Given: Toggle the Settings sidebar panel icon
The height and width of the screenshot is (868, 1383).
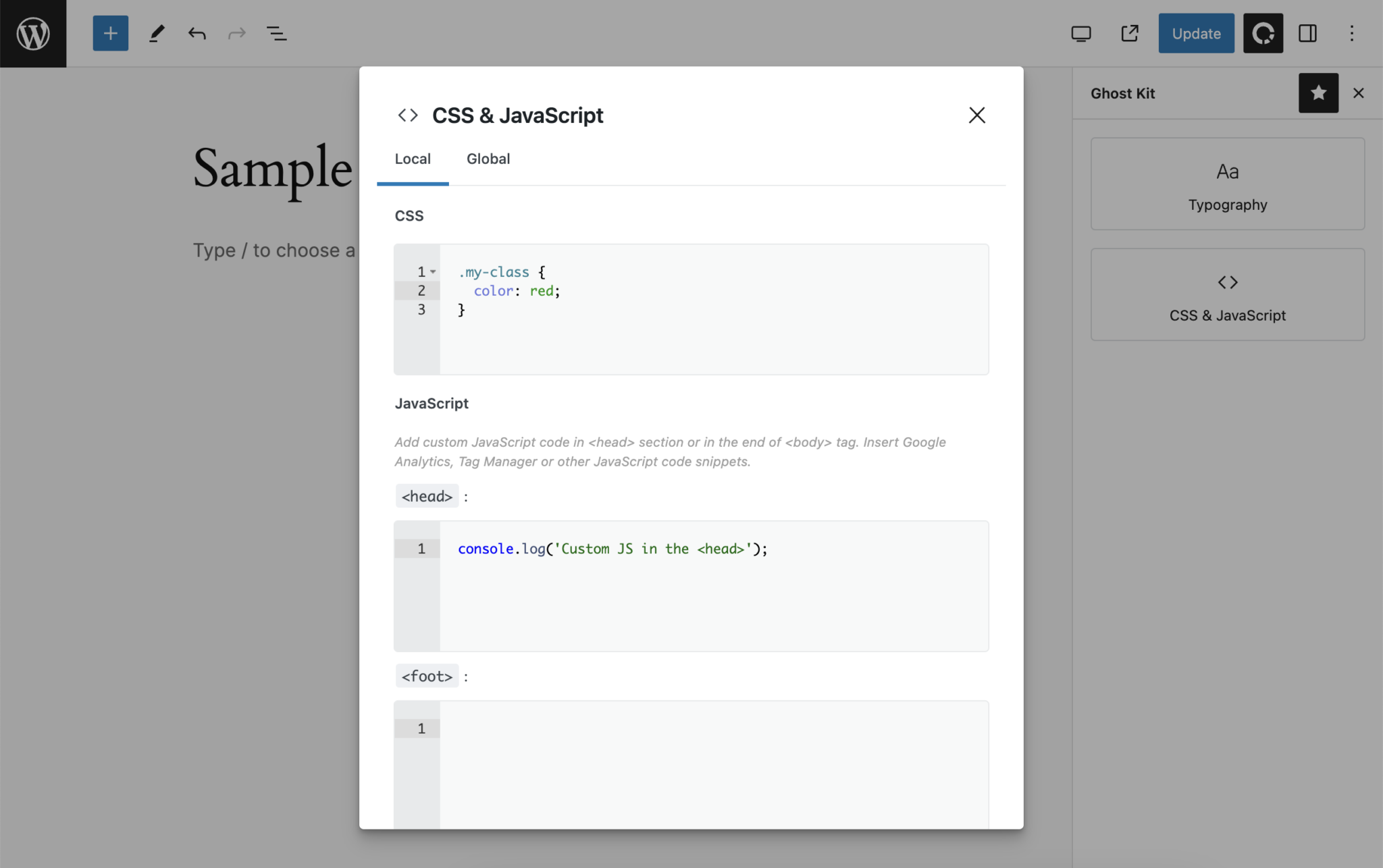Looking at the screenshot, I should [x=1307, y=33].
